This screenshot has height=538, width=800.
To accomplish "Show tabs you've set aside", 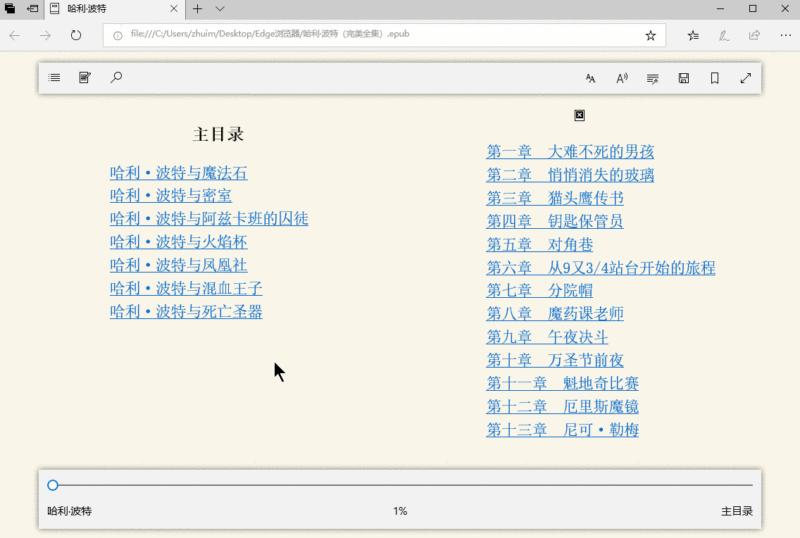I will pos(9,9).
